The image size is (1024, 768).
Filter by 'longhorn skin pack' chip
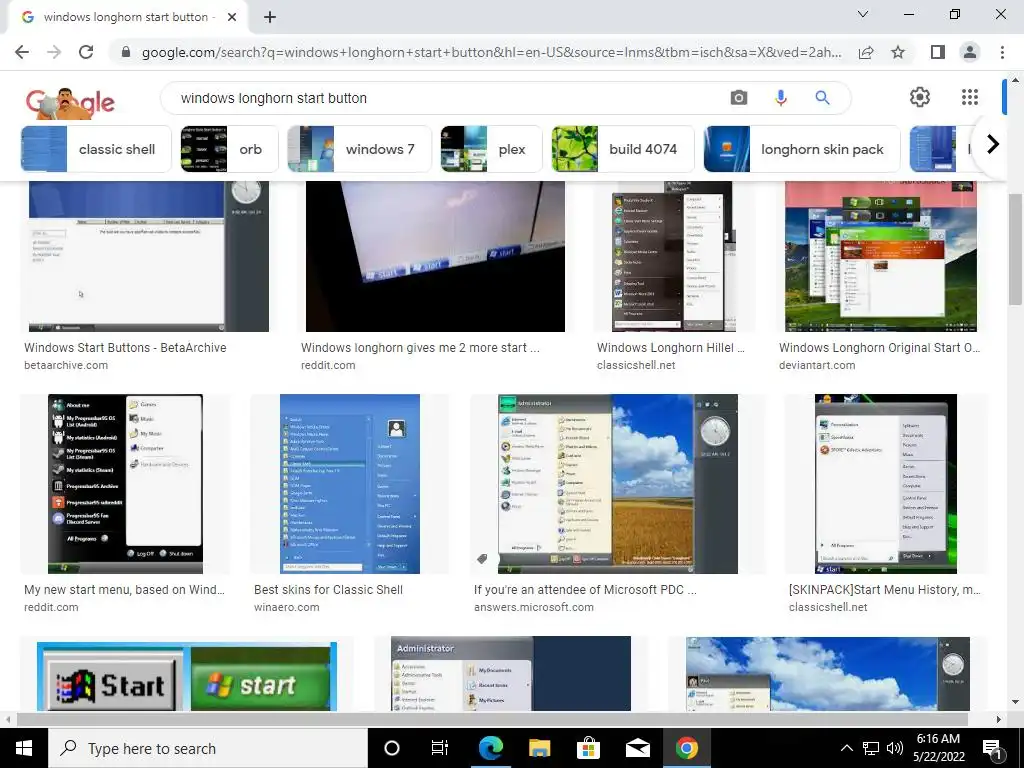(x=801, y=149)
